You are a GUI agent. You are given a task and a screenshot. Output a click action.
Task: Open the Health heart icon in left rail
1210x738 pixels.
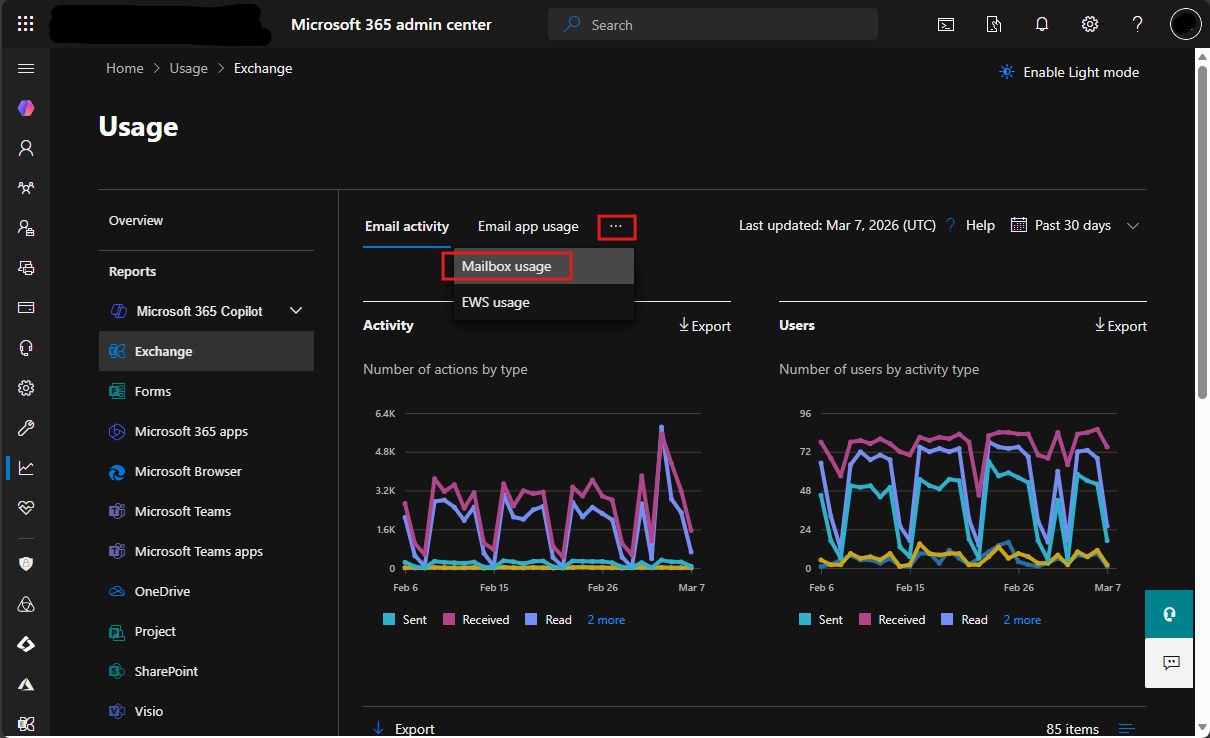(26, 508)
